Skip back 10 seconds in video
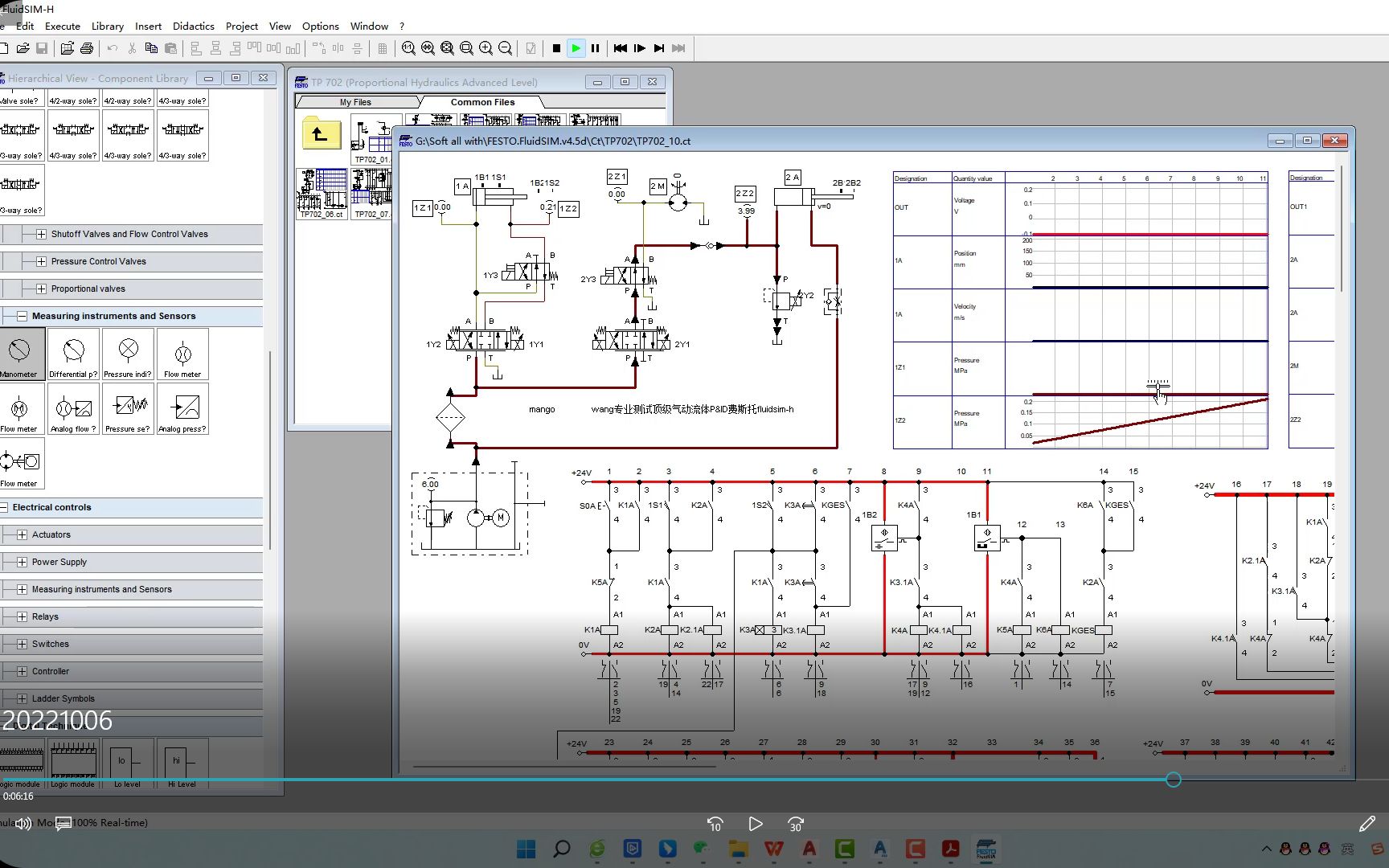1389x868 pixels. (x=715, y=824)
